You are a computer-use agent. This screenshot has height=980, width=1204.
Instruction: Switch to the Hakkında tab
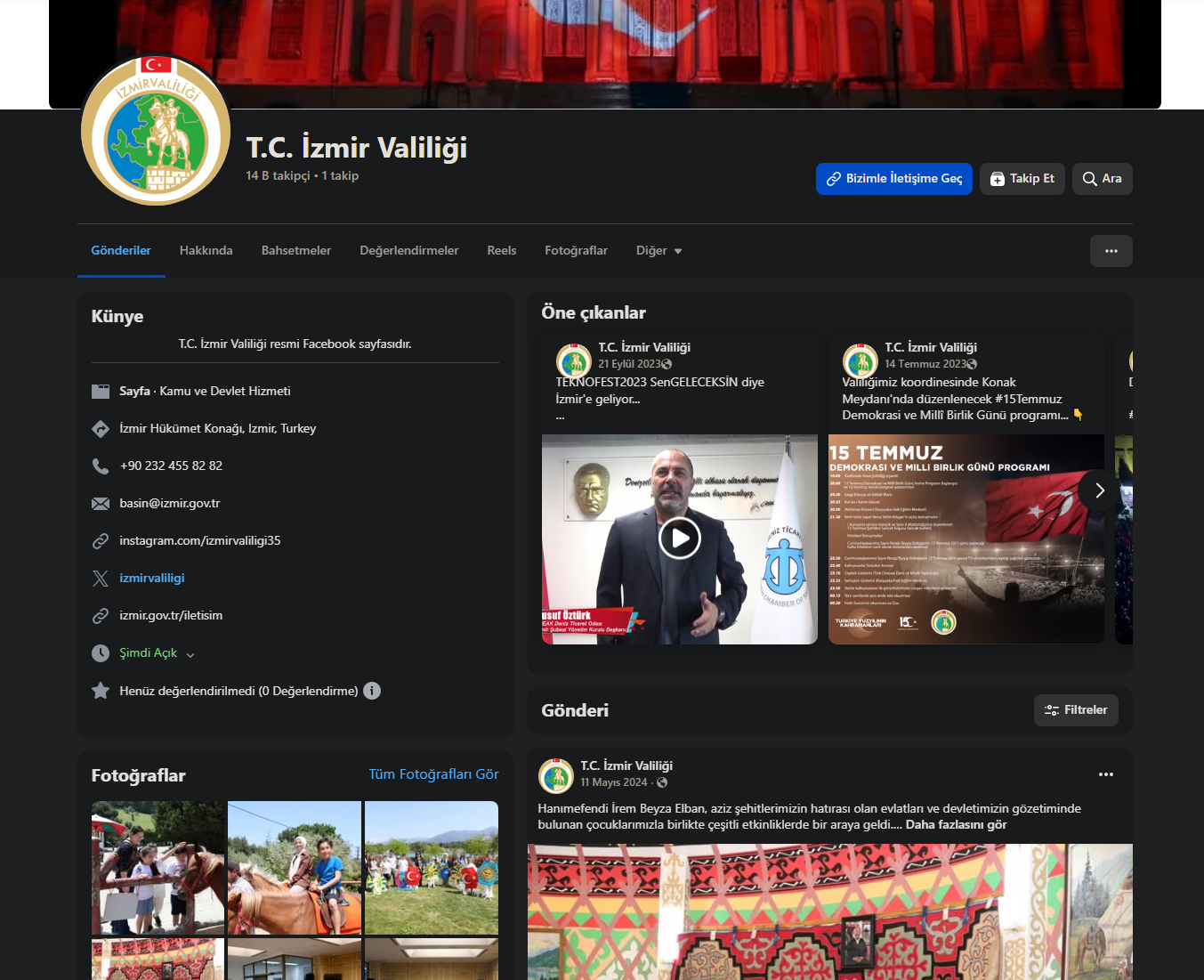(206, 251)
